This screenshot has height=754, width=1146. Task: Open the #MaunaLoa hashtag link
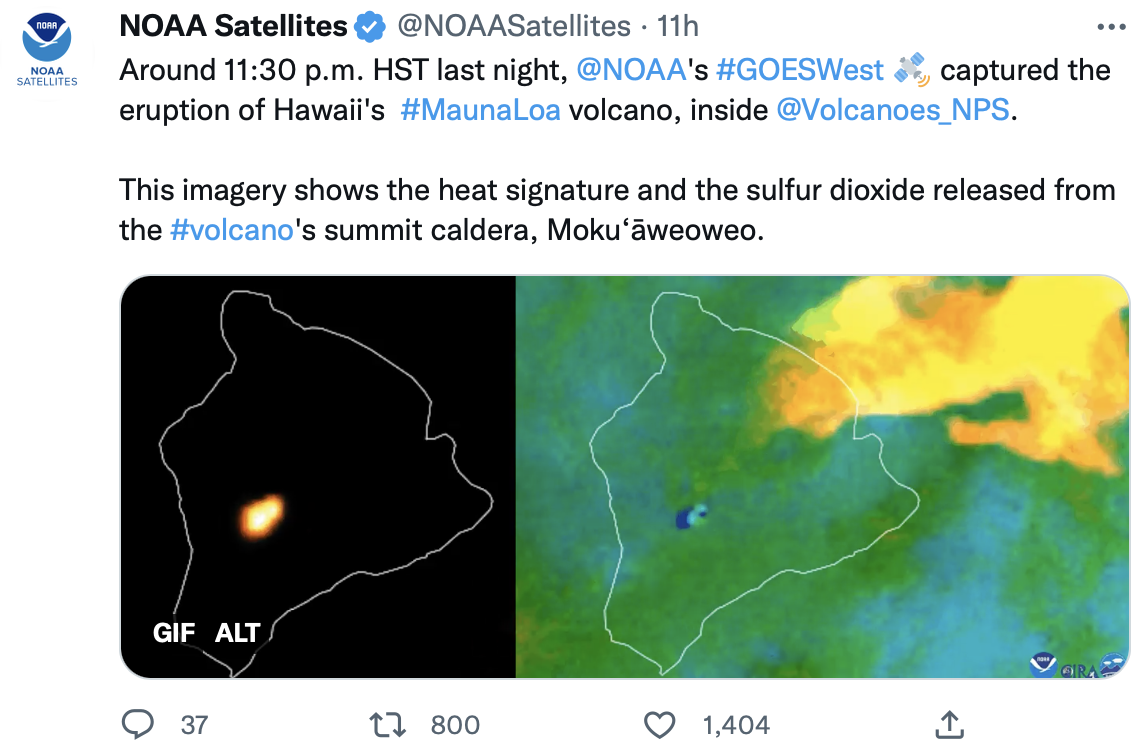tap(480, 110)
